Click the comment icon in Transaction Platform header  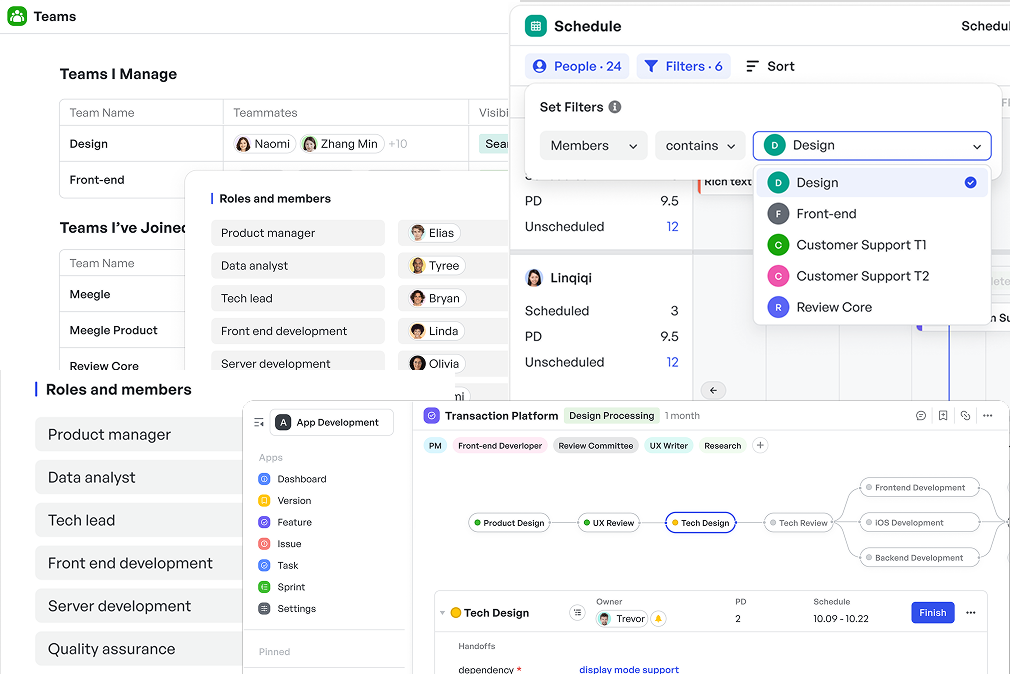pos(921,416)
